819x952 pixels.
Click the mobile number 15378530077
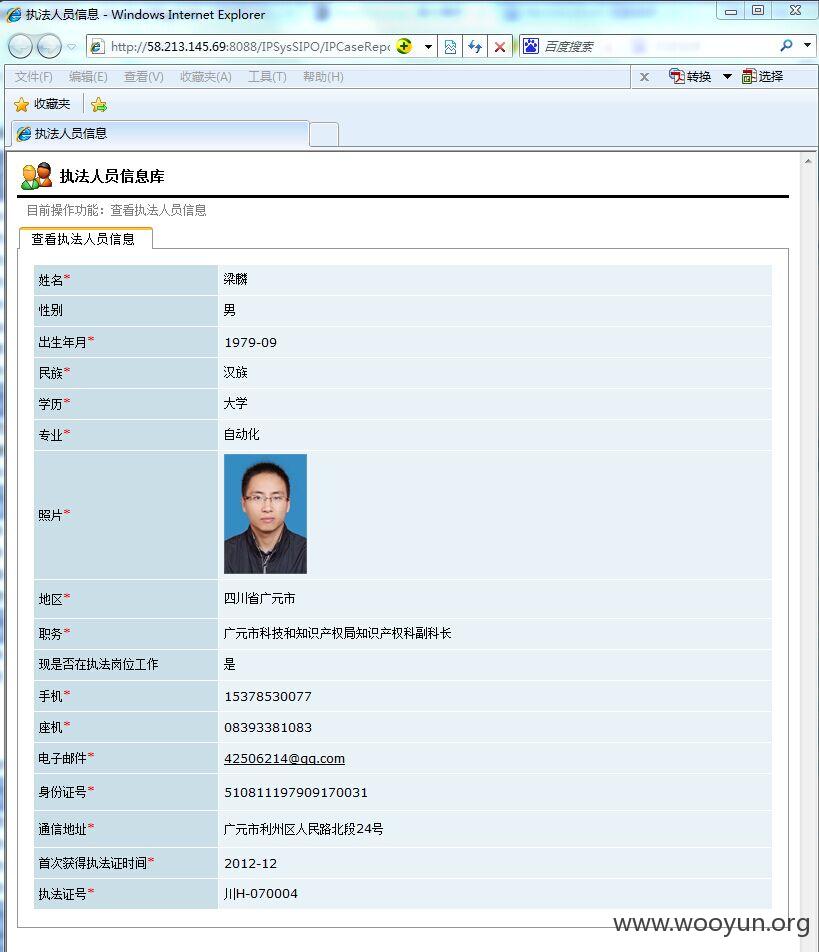click(x=268, y=696)
